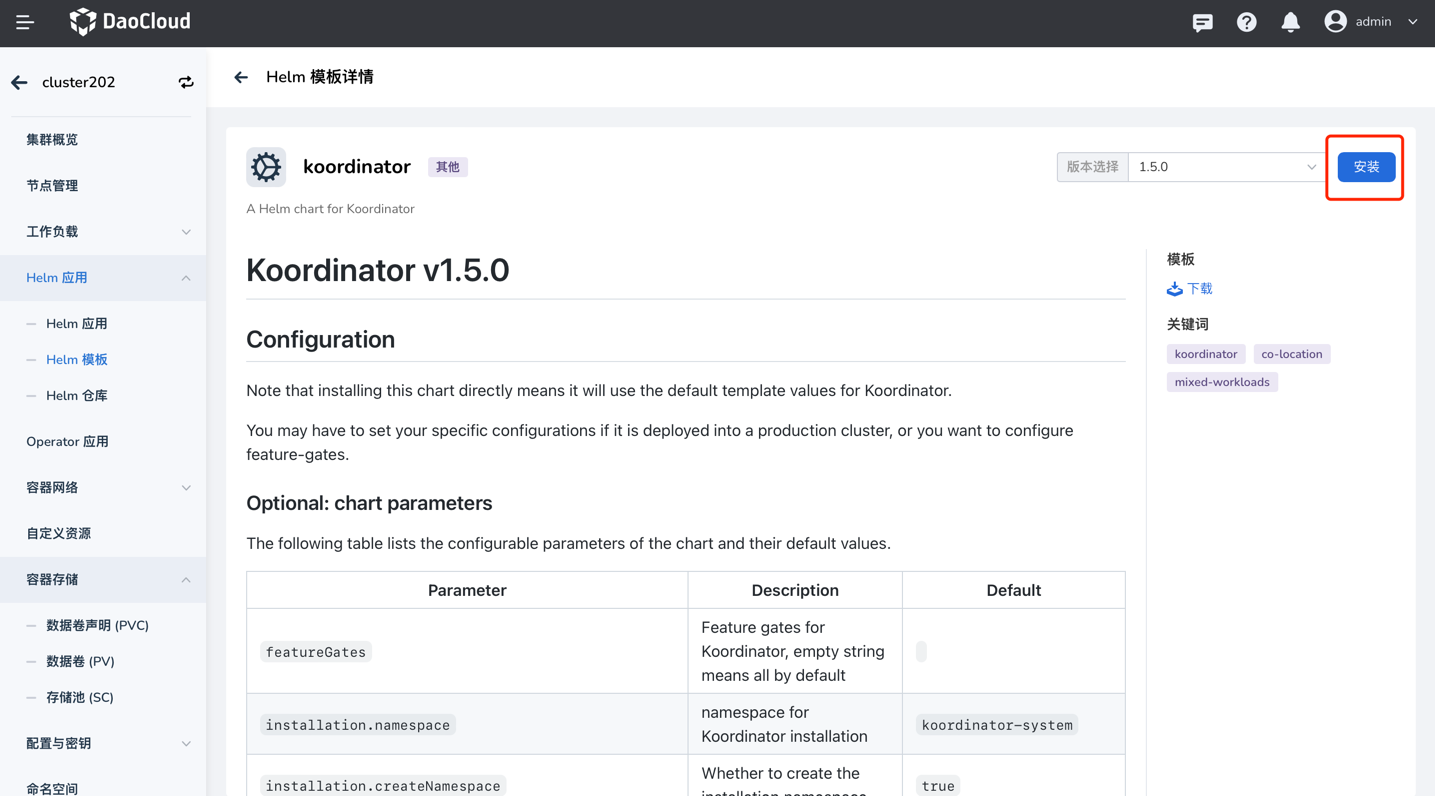Click the DaoCloud logo

click(130, 22)
